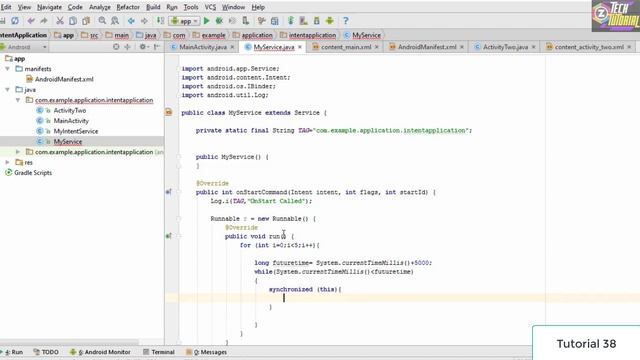The height and width of the screenshot is (360, 640).
Task: Switch to the AndroidManifest.xml tab
Action: tap(427, 47)
